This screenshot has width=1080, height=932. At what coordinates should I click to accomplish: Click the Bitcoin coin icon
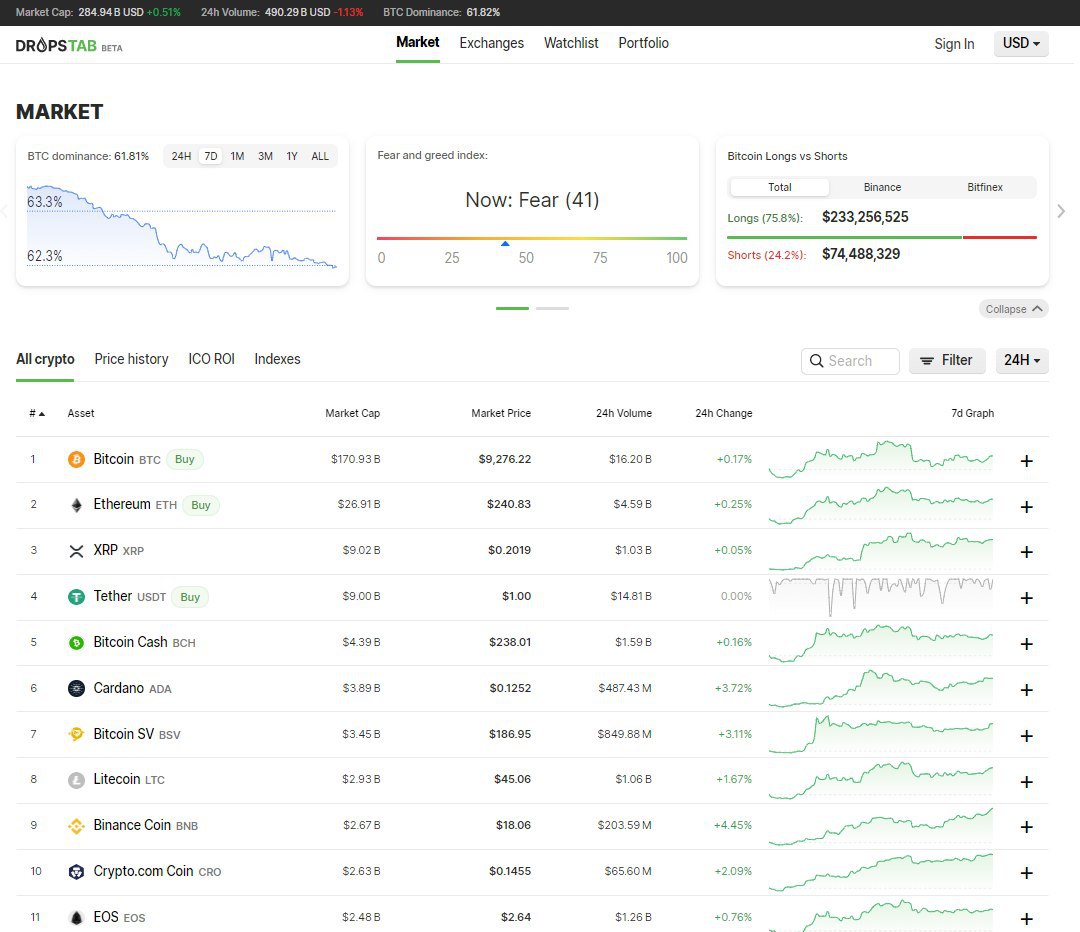pos(76,459)
